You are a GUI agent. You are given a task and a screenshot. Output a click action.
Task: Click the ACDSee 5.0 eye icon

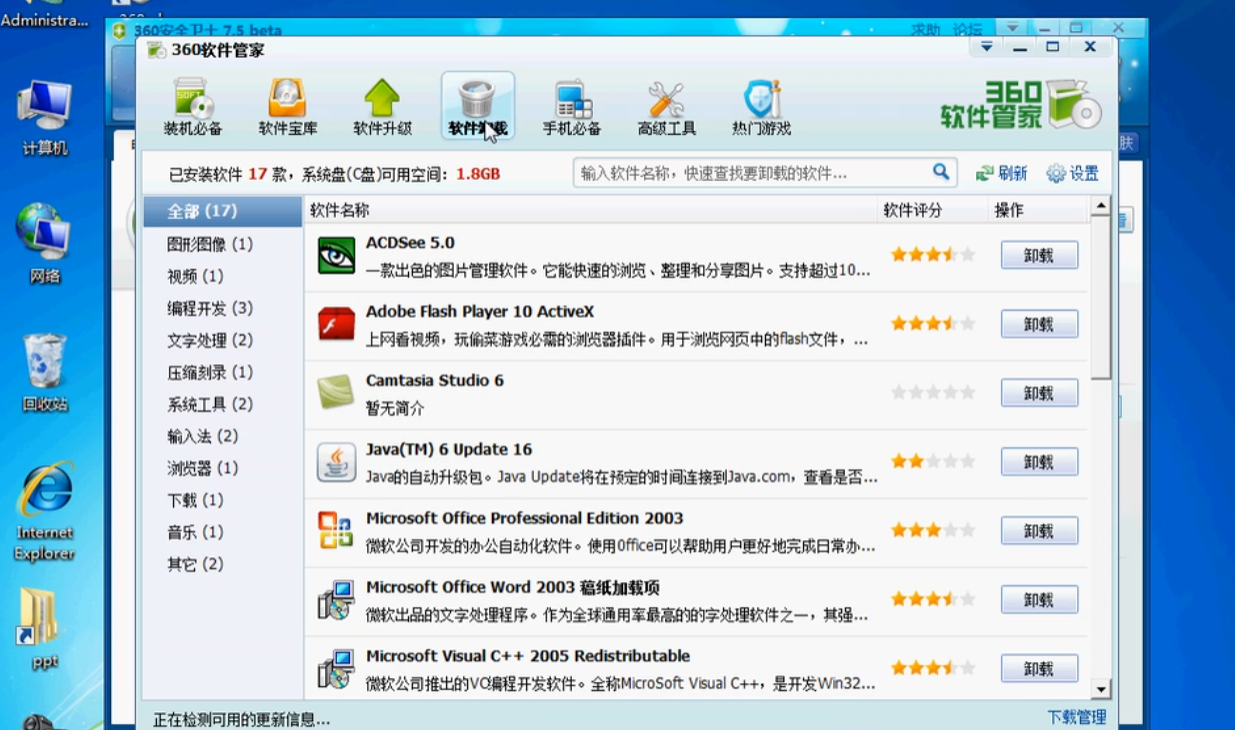coord(336,256)
